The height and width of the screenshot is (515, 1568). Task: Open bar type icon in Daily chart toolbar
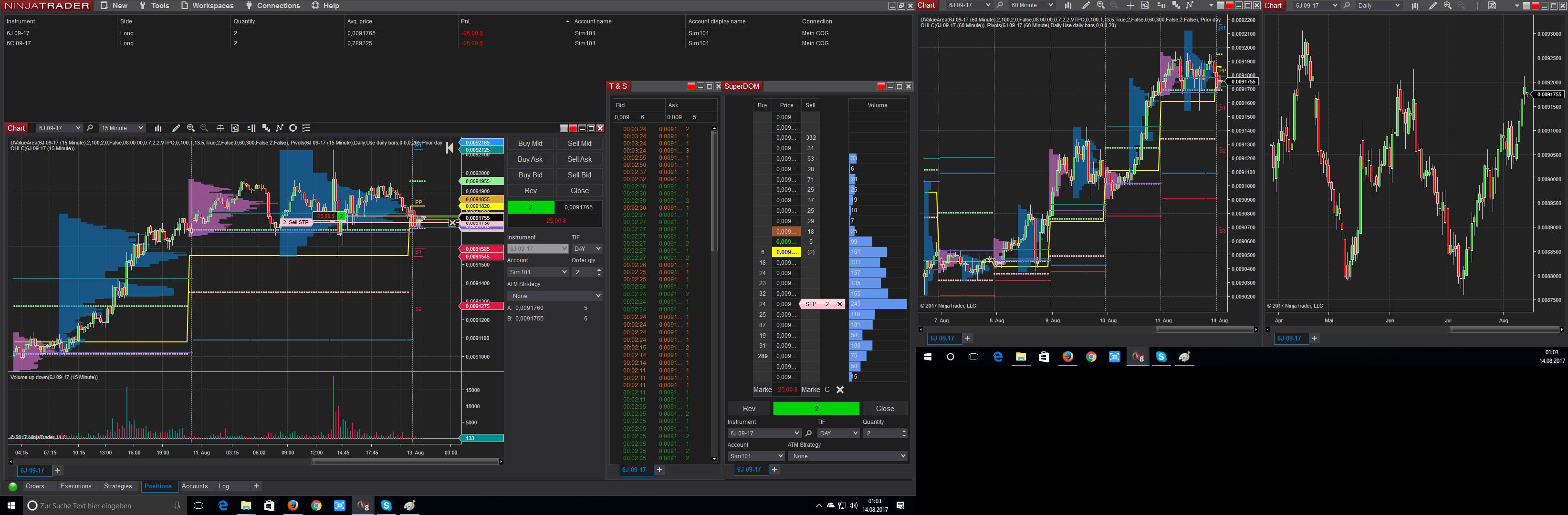pos(1415,5)
